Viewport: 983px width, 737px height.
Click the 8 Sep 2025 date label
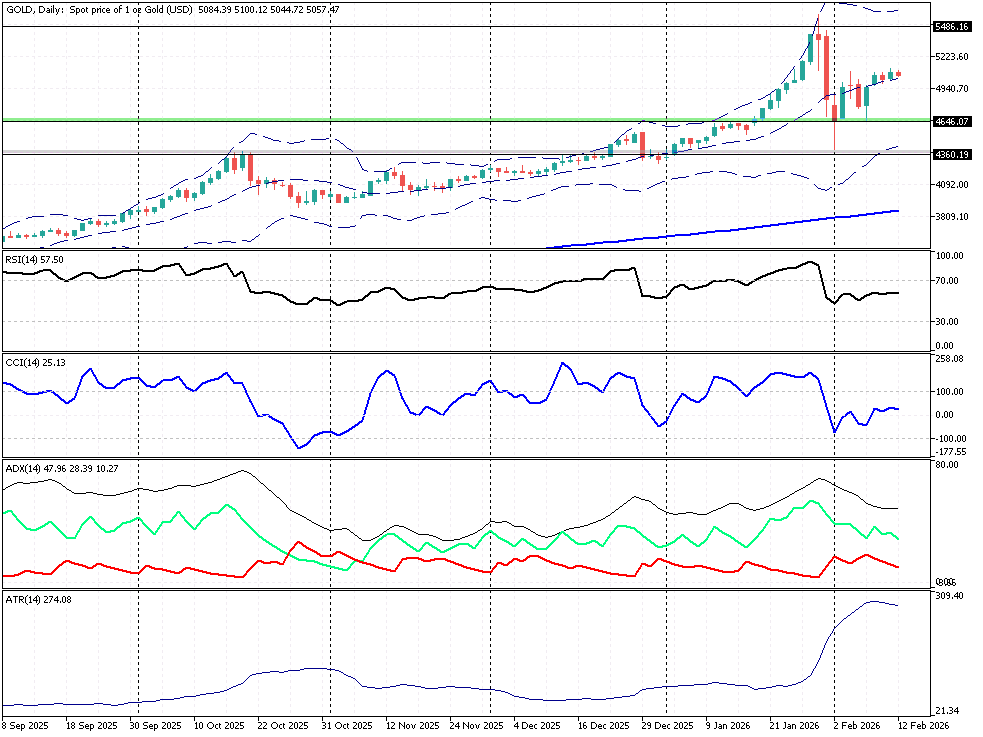(28, 726)
